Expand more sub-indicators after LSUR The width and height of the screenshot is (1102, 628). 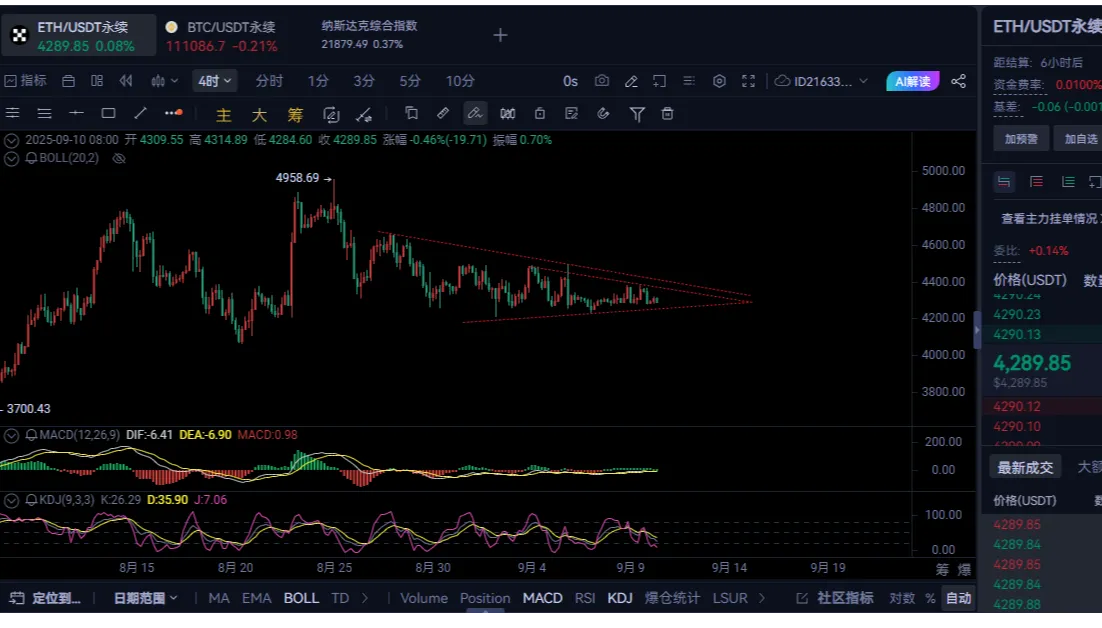[762, 598]
